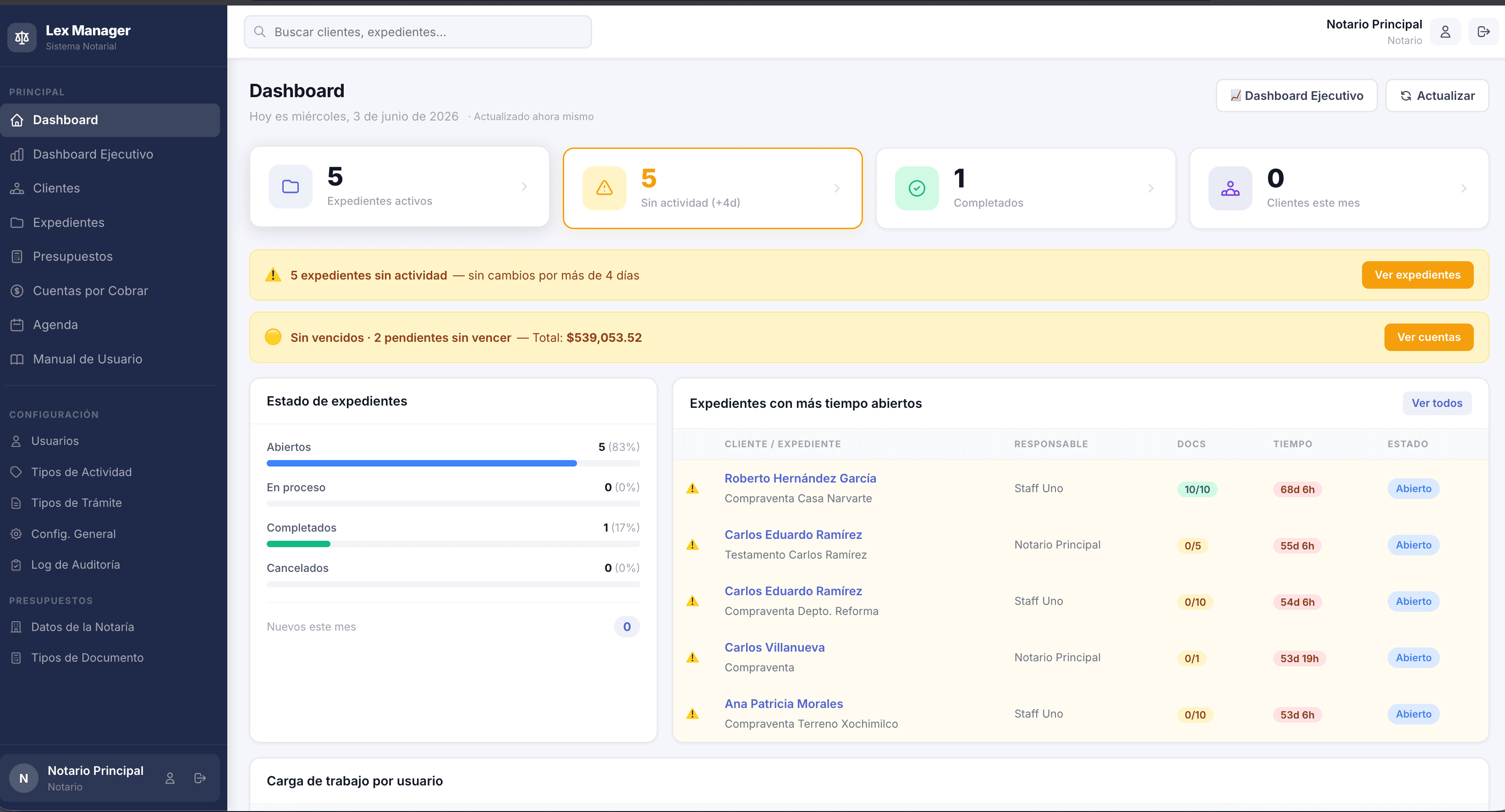The height and width of the screenshot is (812, 1505).
Task: Click the Nuevos este mes count badge
Action: click(626, 627)
